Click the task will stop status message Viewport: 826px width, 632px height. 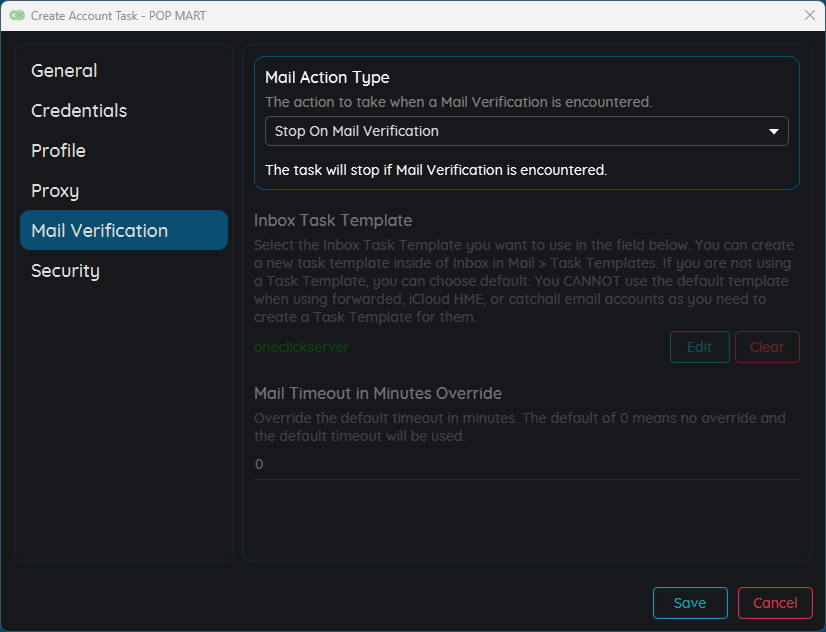pyautogui.click(x=436, y=170)
